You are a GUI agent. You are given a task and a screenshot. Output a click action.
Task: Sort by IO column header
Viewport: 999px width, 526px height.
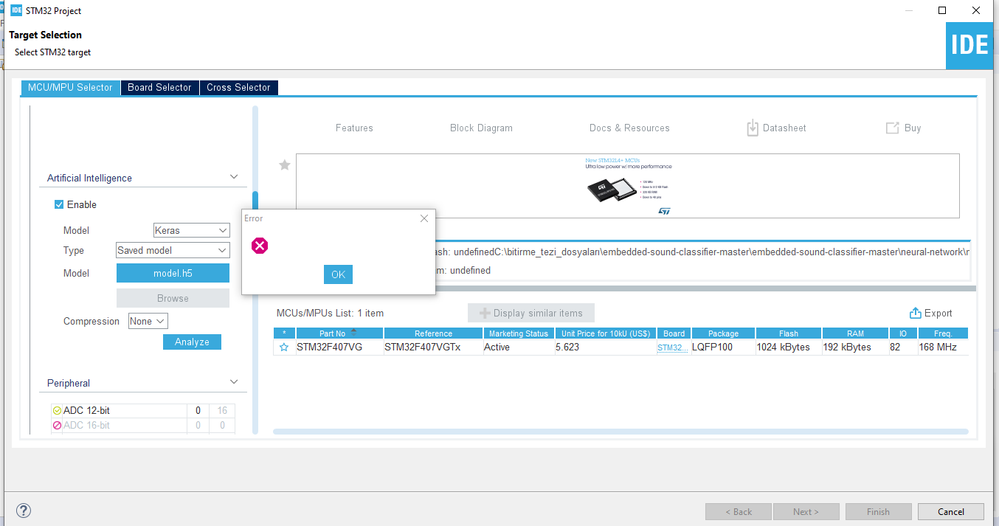pos(903,333)
